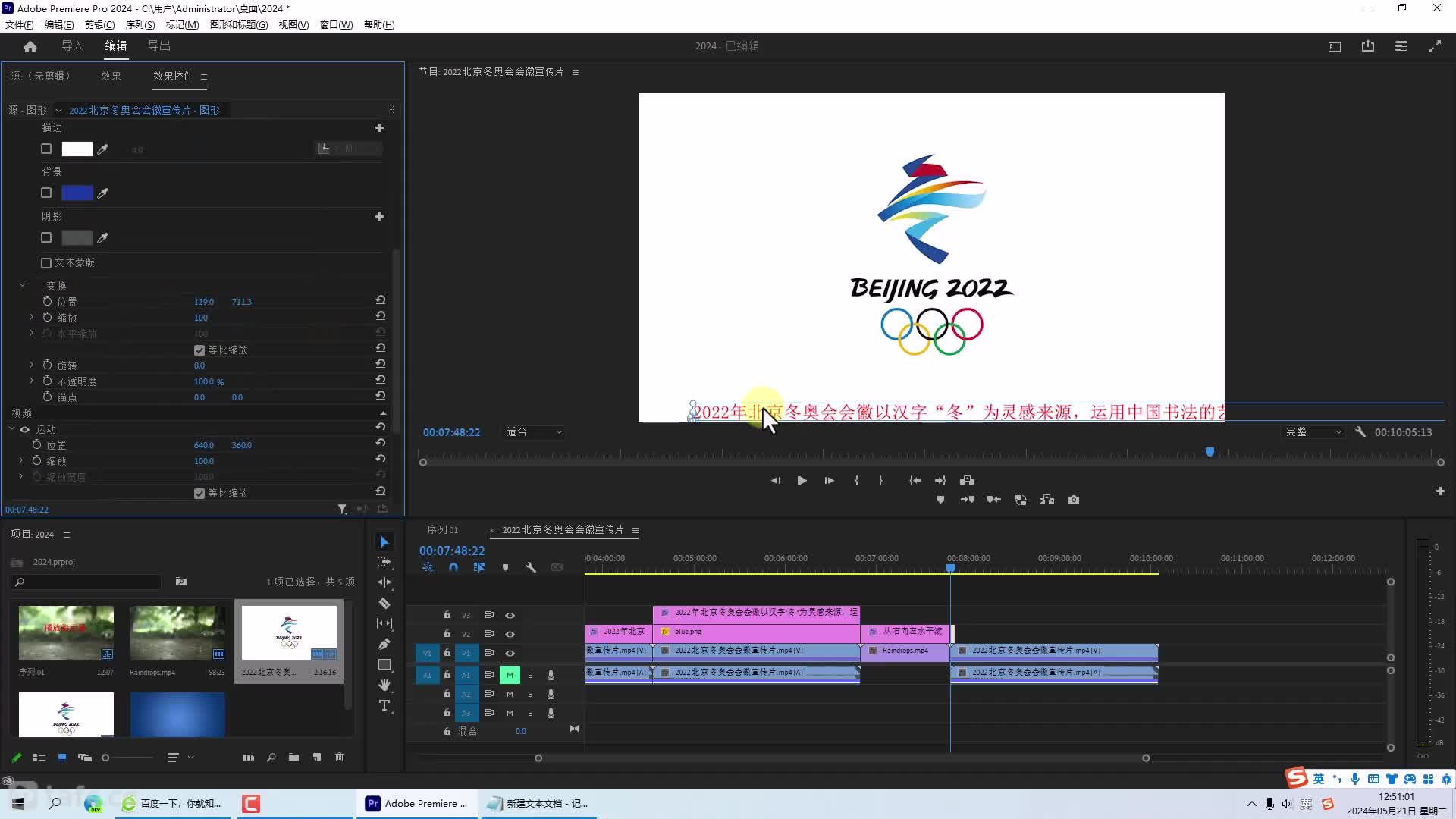Image resolution: width=1456 pixels, height=819 pixels.
Task: Switch to Import workspace tab (导入)
Action: [72, 45]
